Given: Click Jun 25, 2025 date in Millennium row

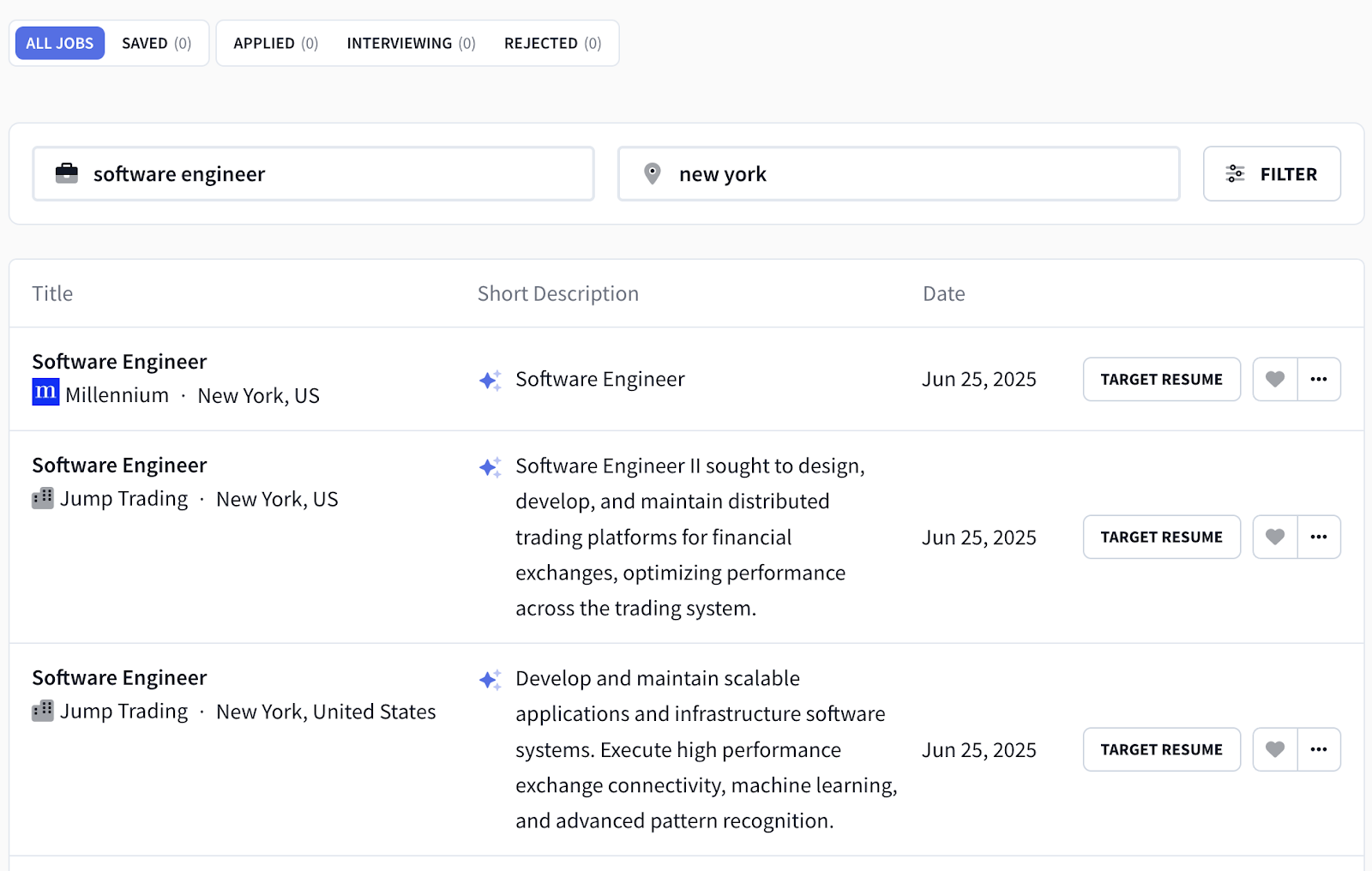Looking at the screenshot, I should 978,379.
